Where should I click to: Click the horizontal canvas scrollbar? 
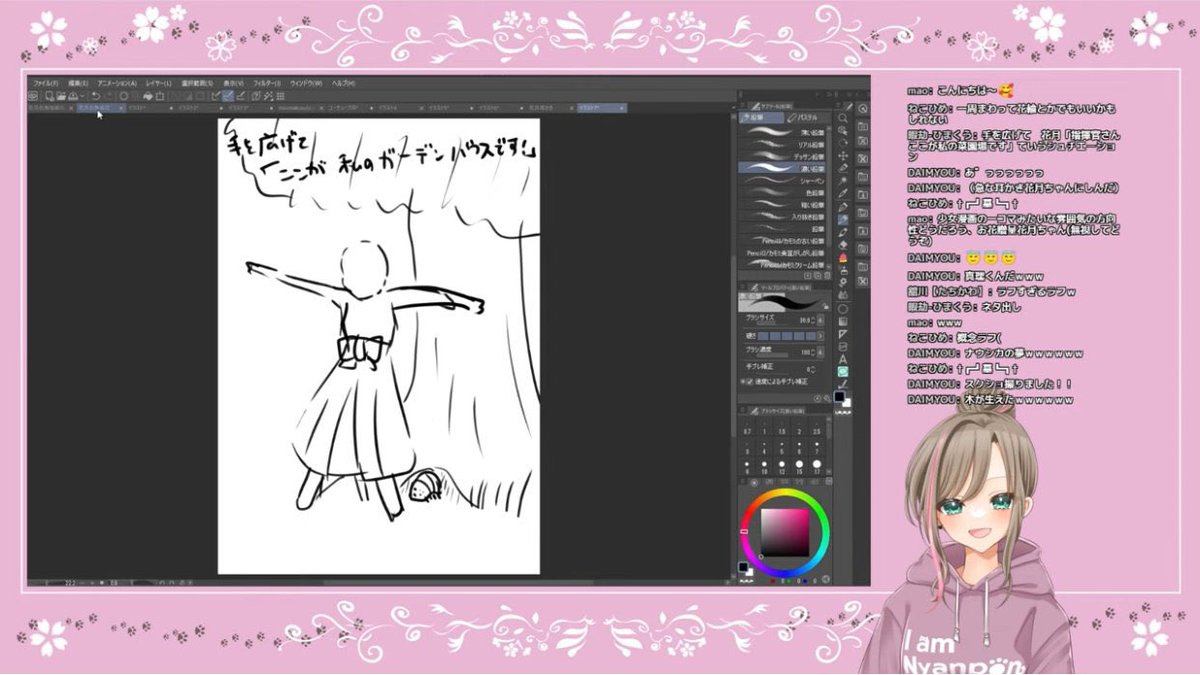(x=456, y=582)
